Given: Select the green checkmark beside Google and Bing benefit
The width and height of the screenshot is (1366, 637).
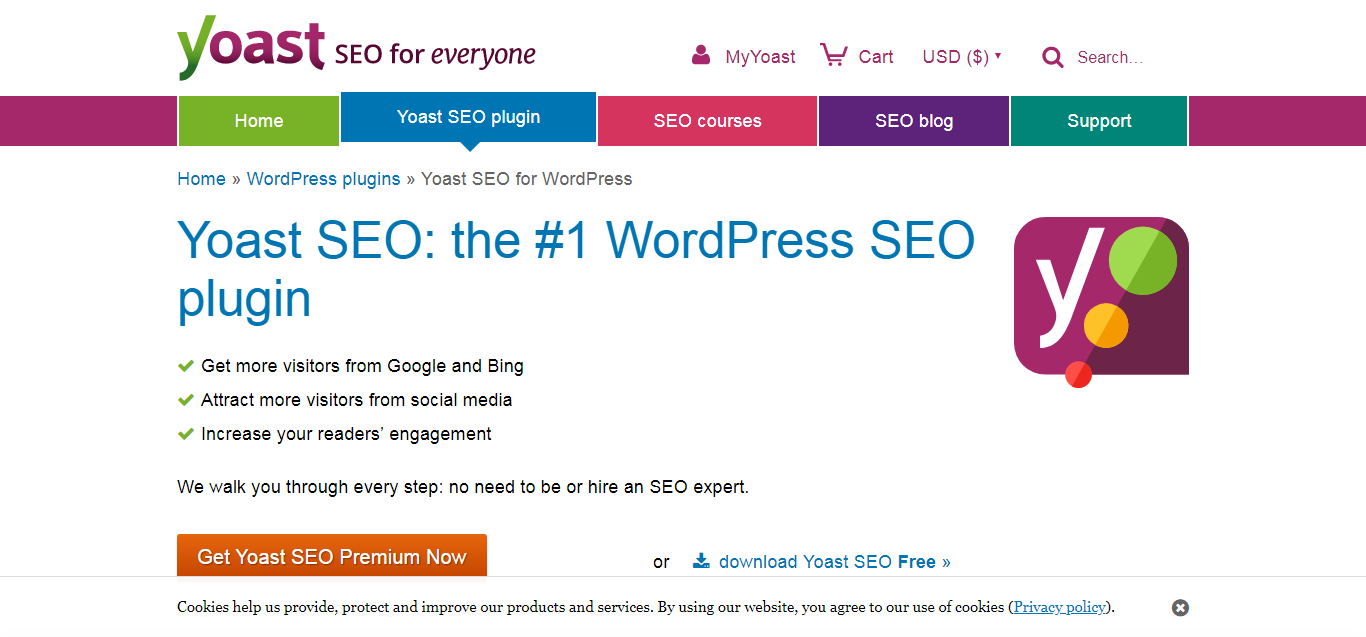Looking at the screenshot, I should coord(186,365).
